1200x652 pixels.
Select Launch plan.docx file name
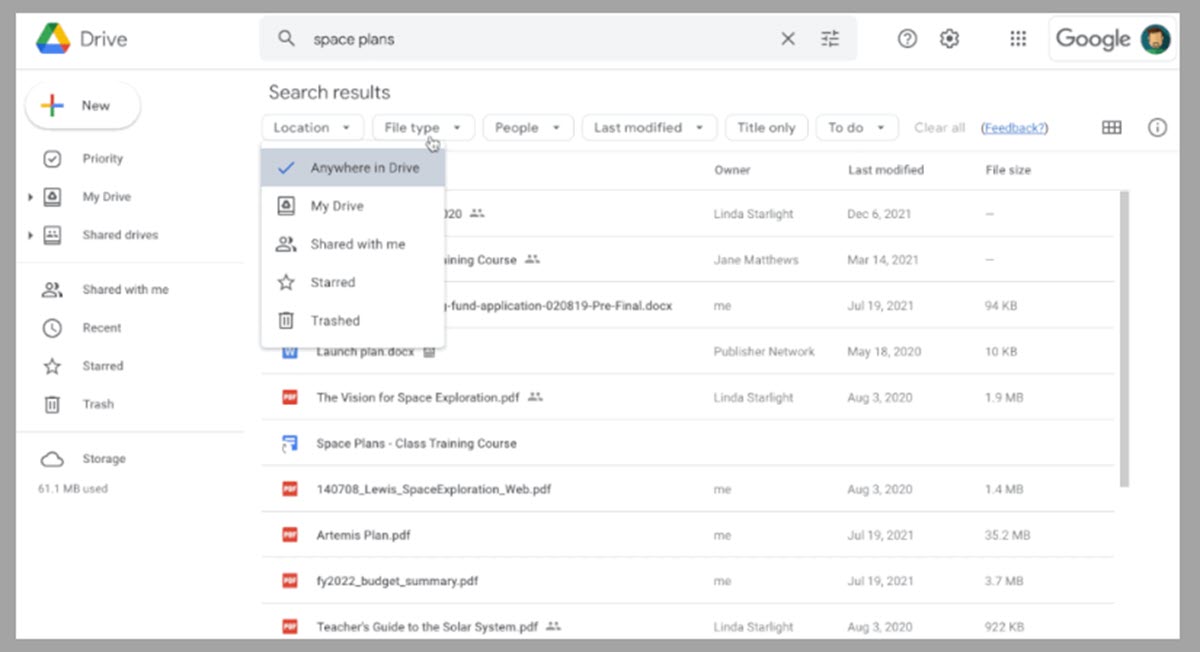(x=366, y=352)
